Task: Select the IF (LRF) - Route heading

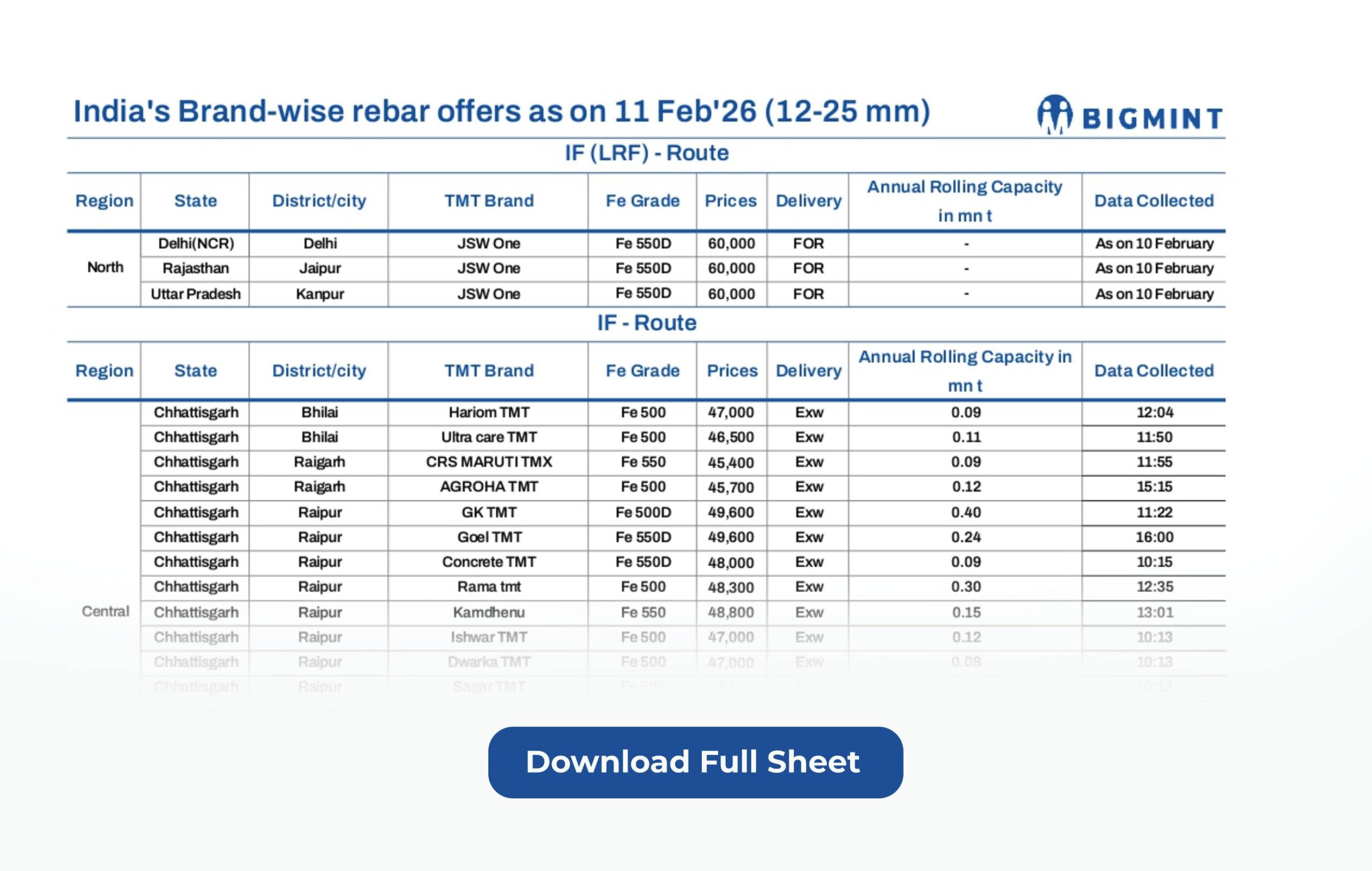Action: click(x=647, y=153)
